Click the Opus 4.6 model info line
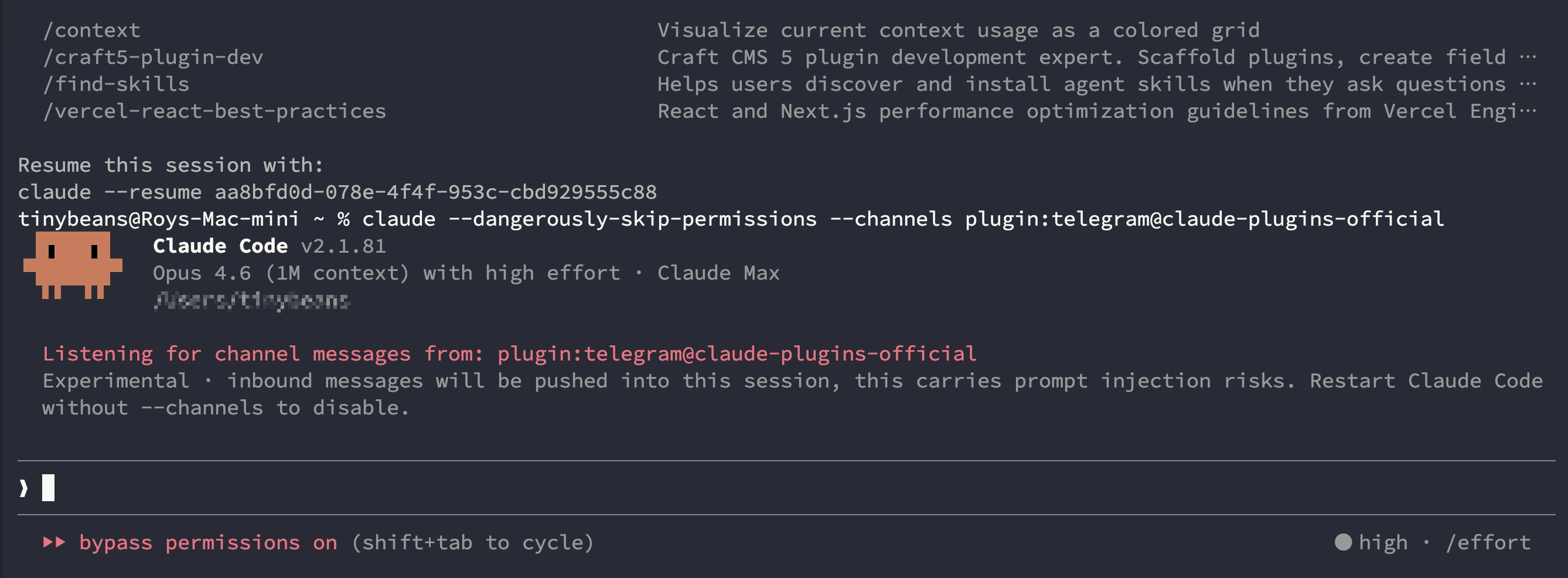The width and height of the screenshot is (1568, 578). (466, 272)
